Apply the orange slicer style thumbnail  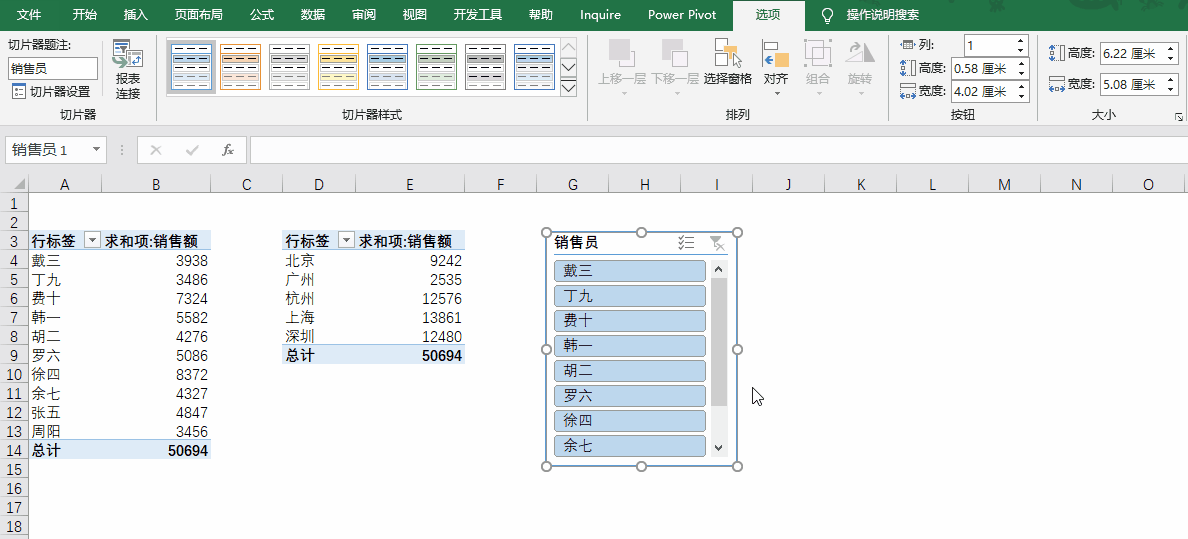240,67
